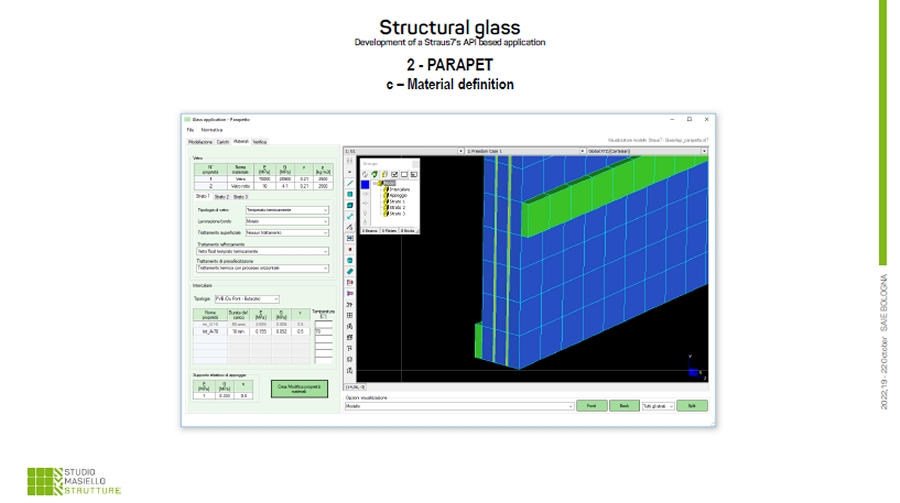Click the Front view button
The width and height of the screenshot is (900, 503).
(591, 406)
